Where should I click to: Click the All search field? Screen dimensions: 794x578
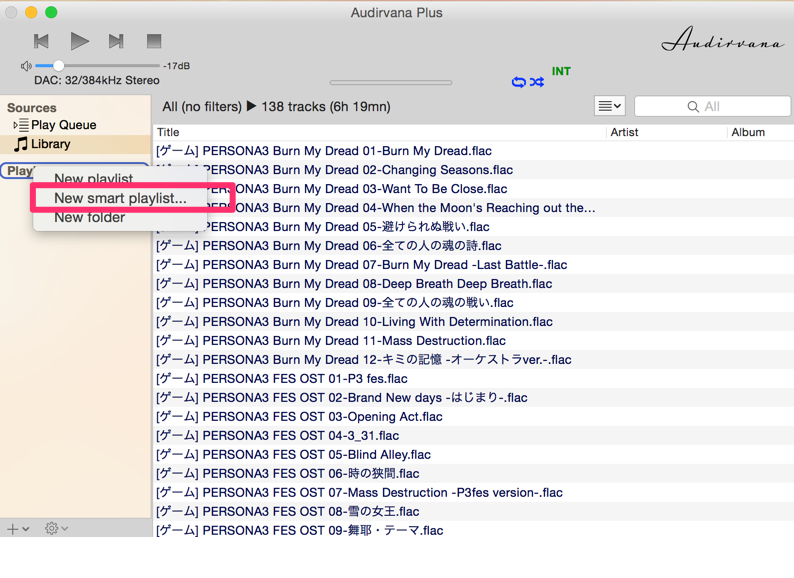click(712, 106)
